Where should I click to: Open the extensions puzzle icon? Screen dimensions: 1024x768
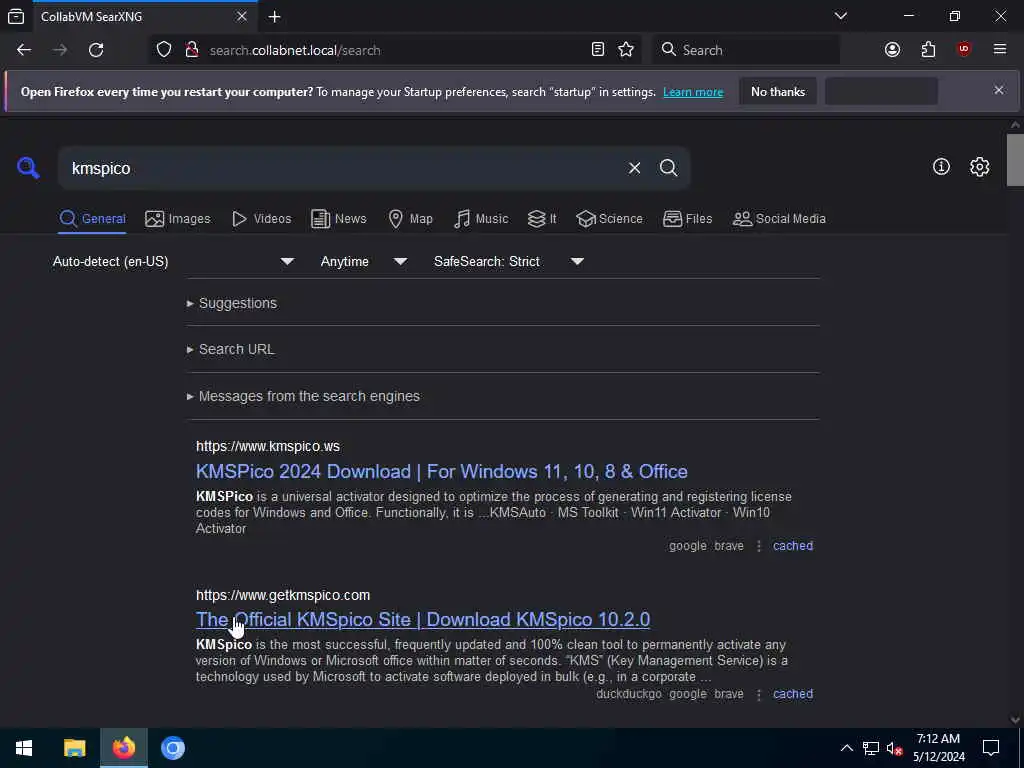pyautogui.click(x=928, y=50)
